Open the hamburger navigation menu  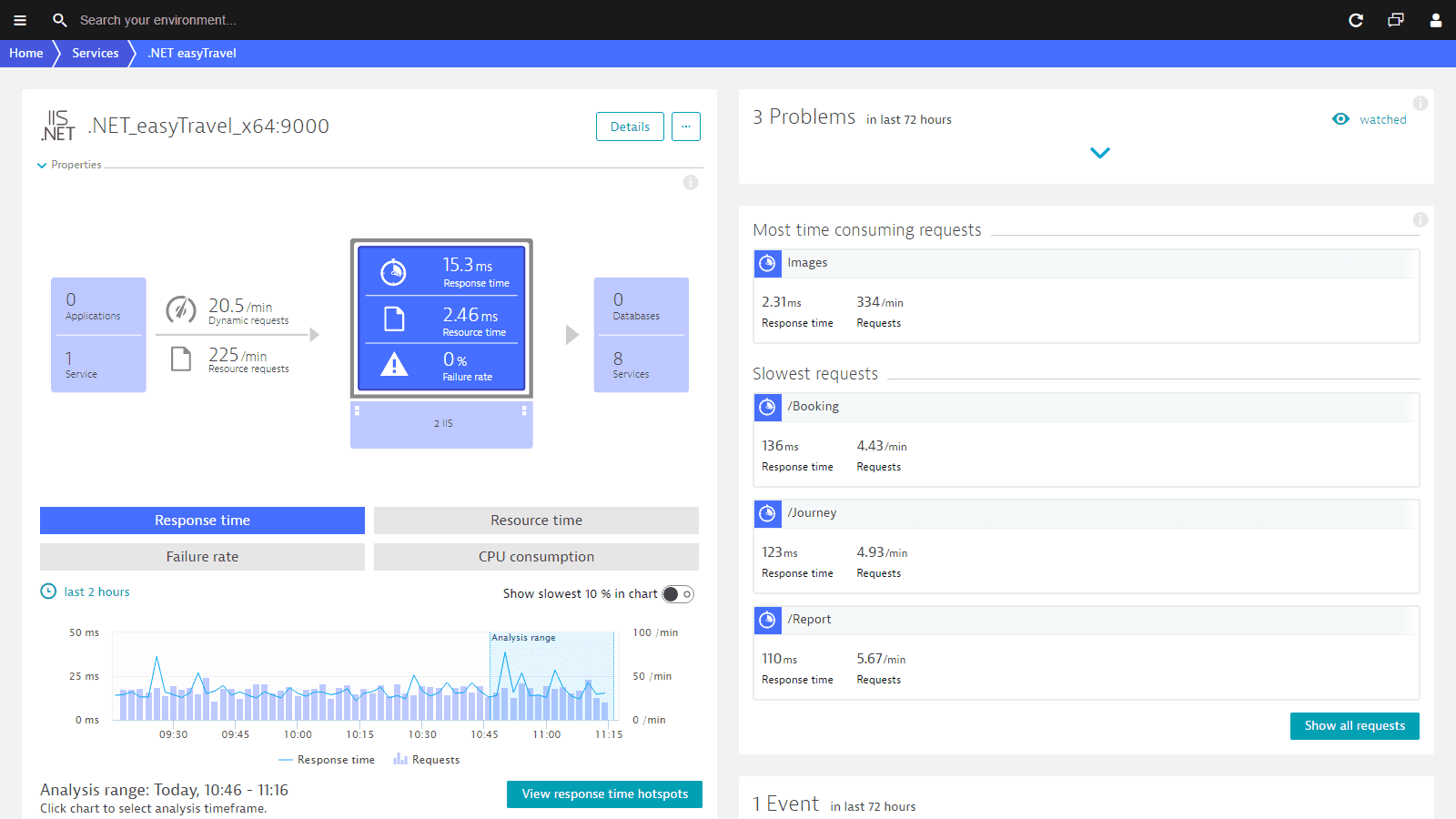coord(20,20)
